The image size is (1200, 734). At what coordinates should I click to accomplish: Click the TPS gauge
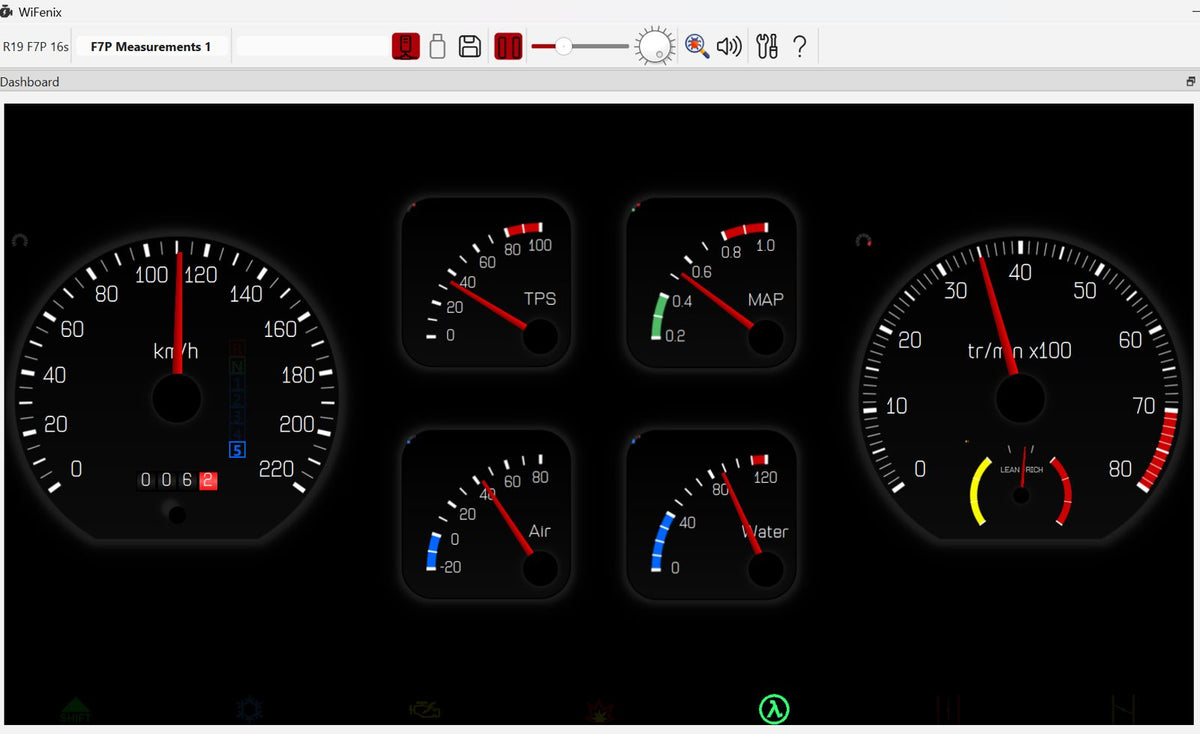point(486,283)
